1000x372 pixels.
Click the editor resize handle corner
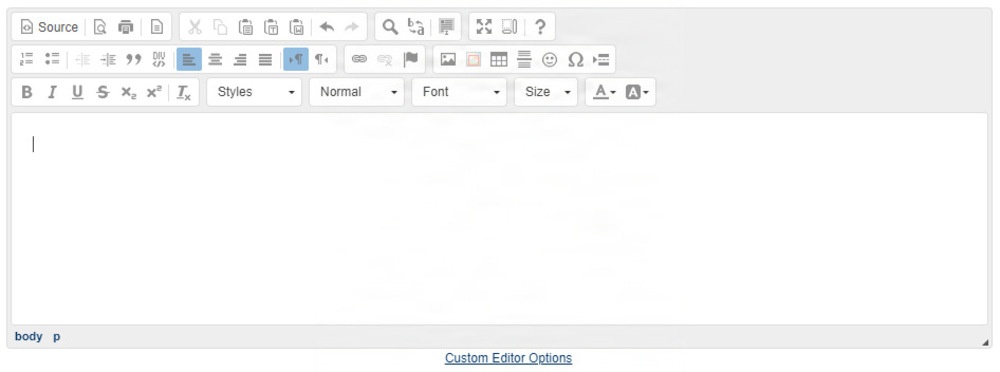985,343
